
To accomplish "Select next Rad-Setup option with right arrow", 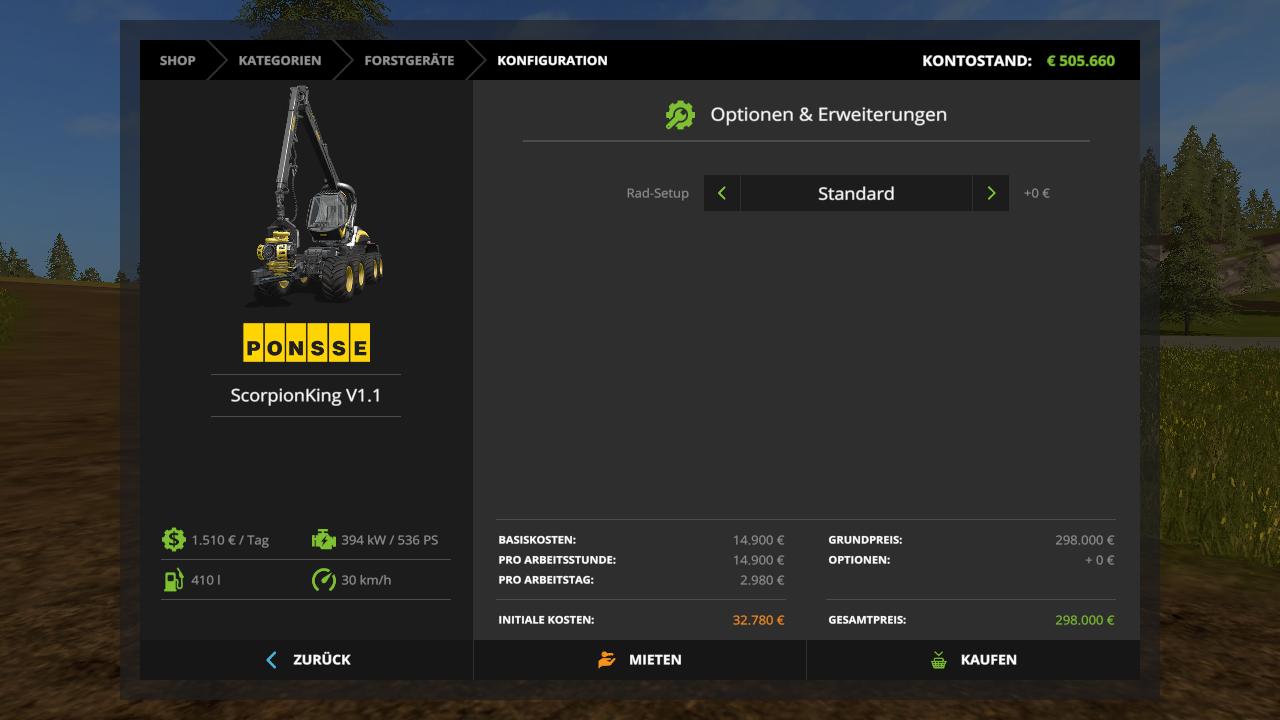I will (991, 193).
